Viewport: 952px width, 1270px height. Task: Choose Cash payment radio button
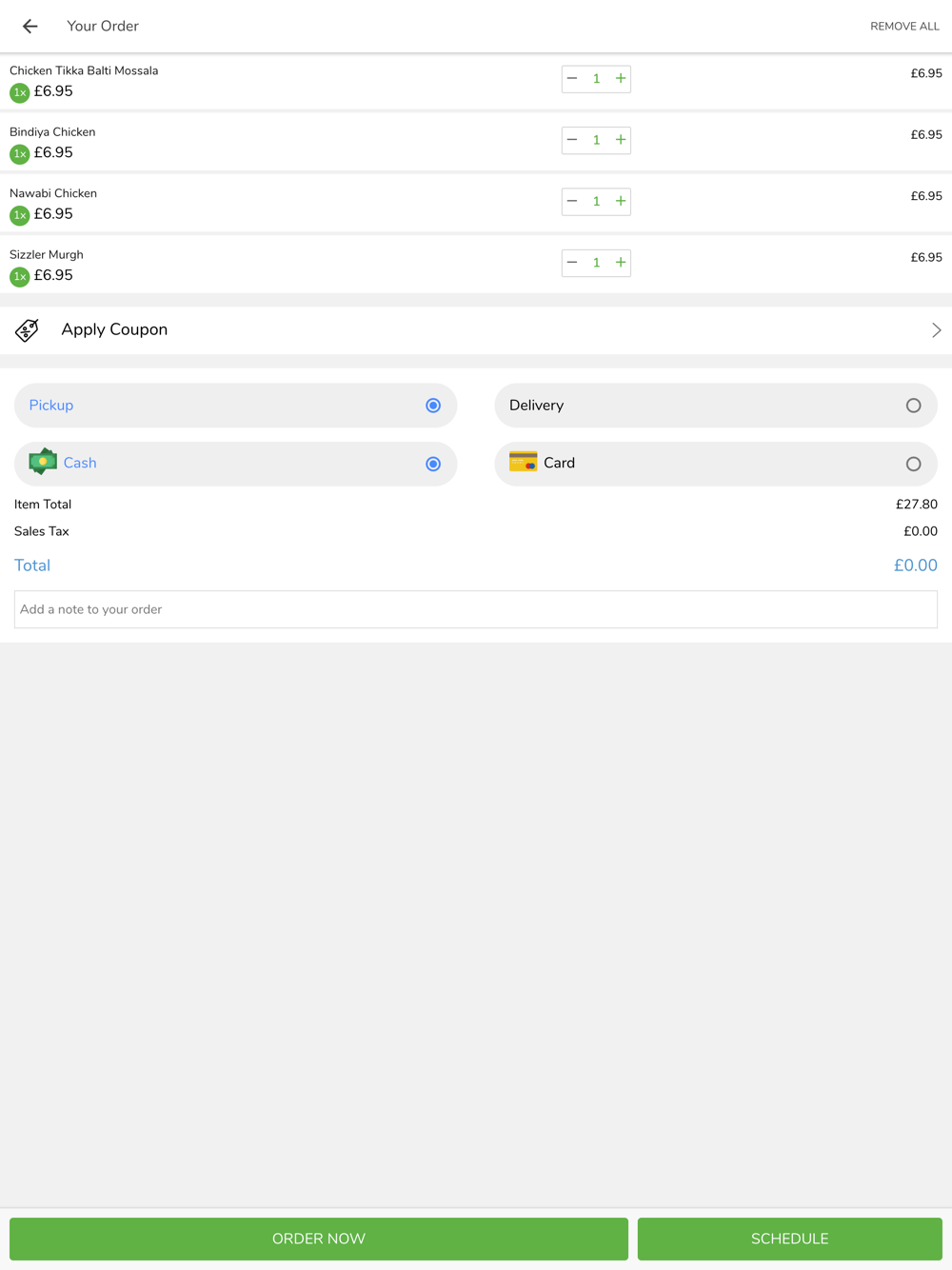point(433,465)
